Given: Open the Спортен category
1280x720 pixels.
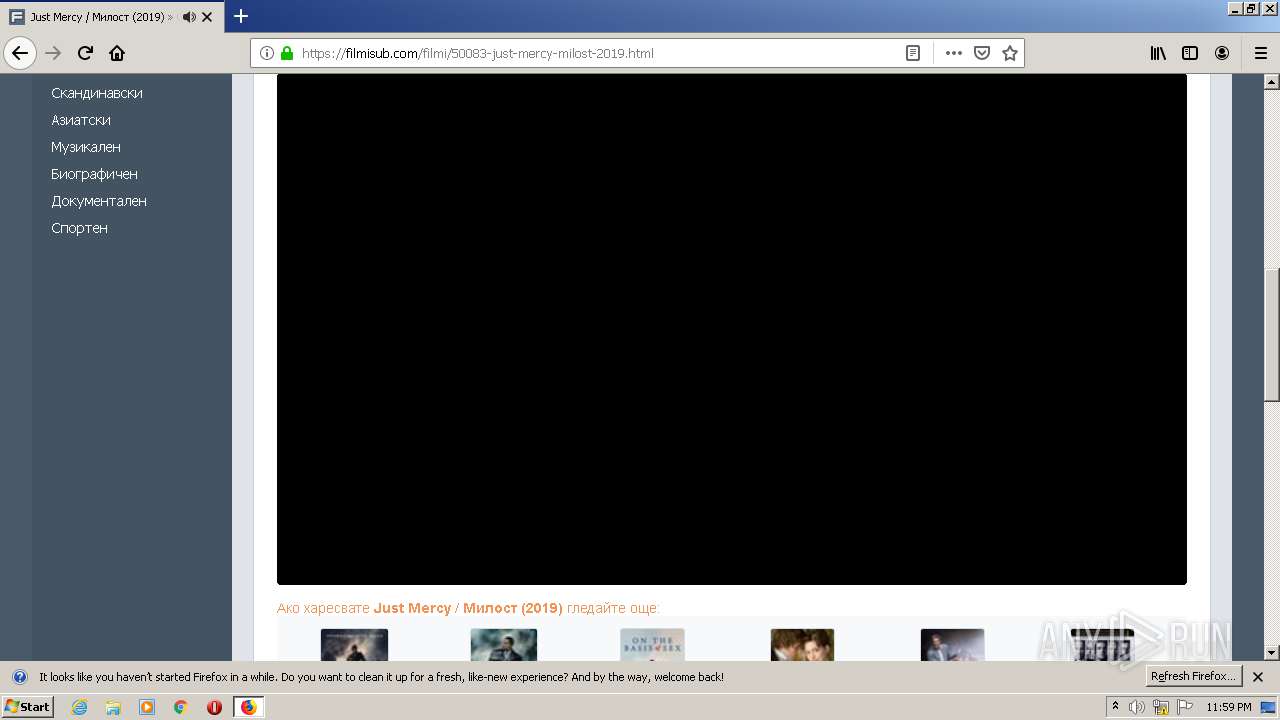Looking at the screenshot, I should (79, 228).
